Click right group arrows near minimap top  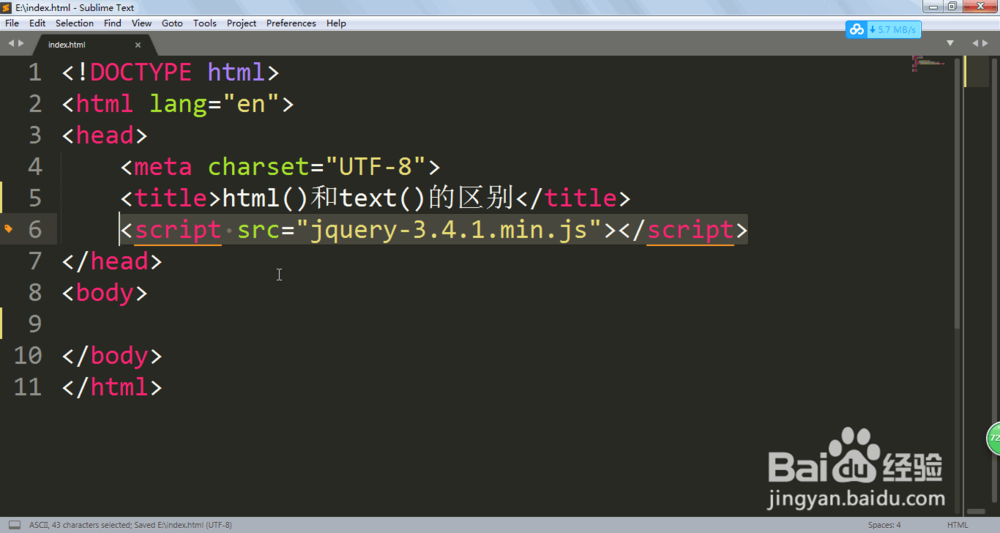(980, 43)
